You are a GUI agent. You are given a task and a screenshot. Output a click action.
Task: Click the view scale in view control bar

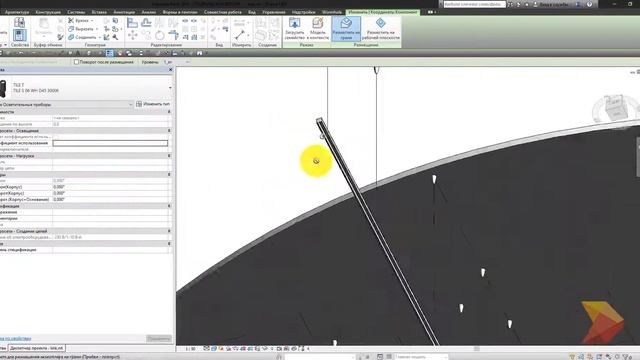point(190,349)
